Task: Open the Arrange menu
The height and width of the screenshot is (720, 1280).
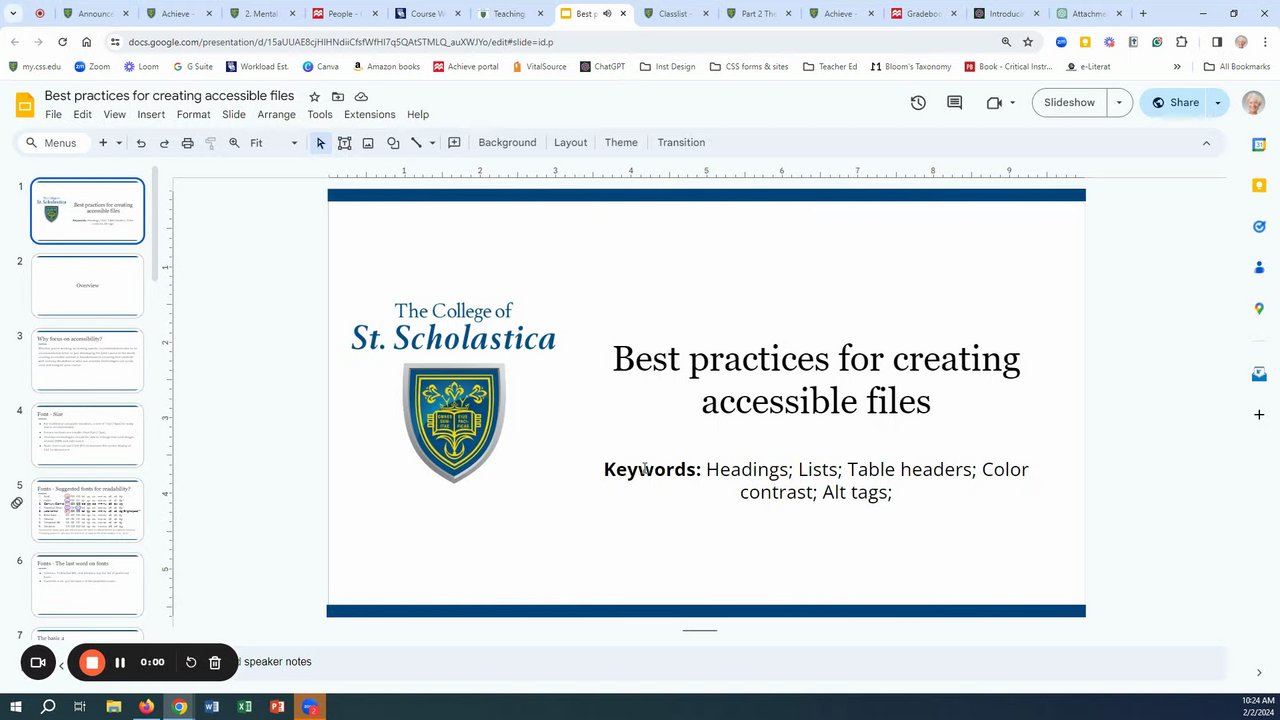Action: [276, 115]
